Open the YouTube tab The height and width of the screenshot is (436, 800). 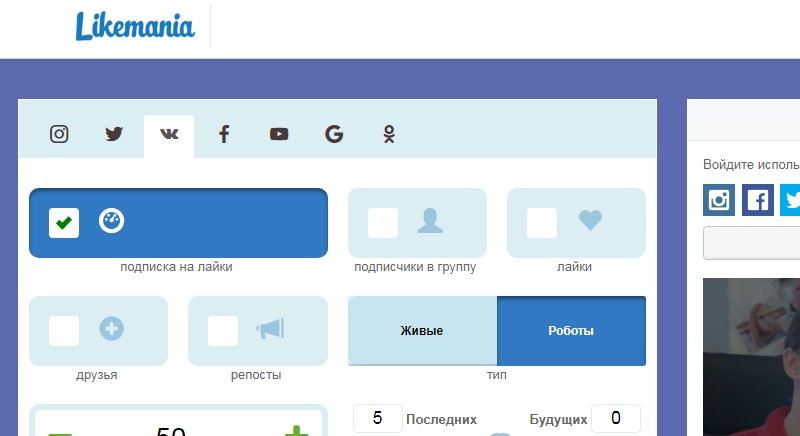pyautogui.click(x=279, y=134)
